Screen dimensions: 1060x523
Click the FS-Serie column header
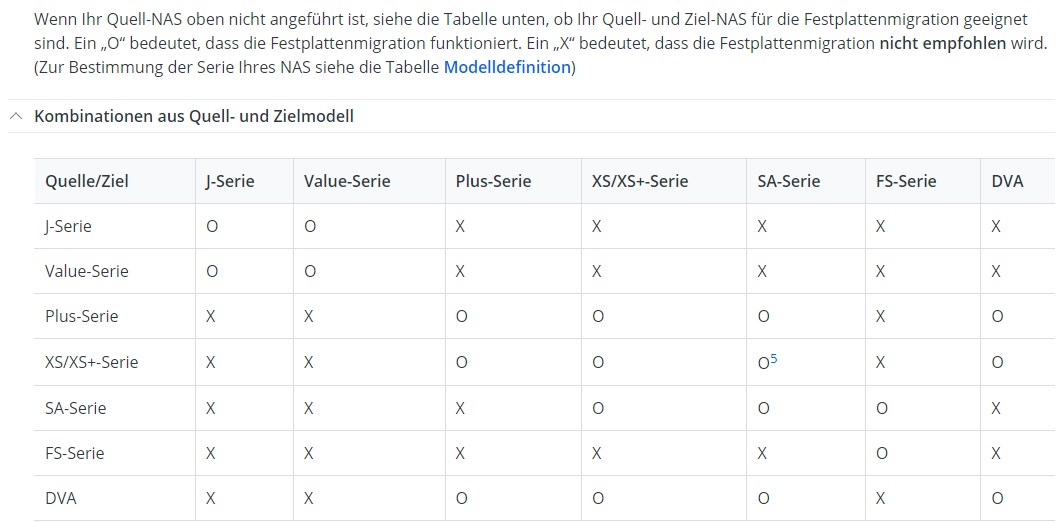tap(906, 181)
